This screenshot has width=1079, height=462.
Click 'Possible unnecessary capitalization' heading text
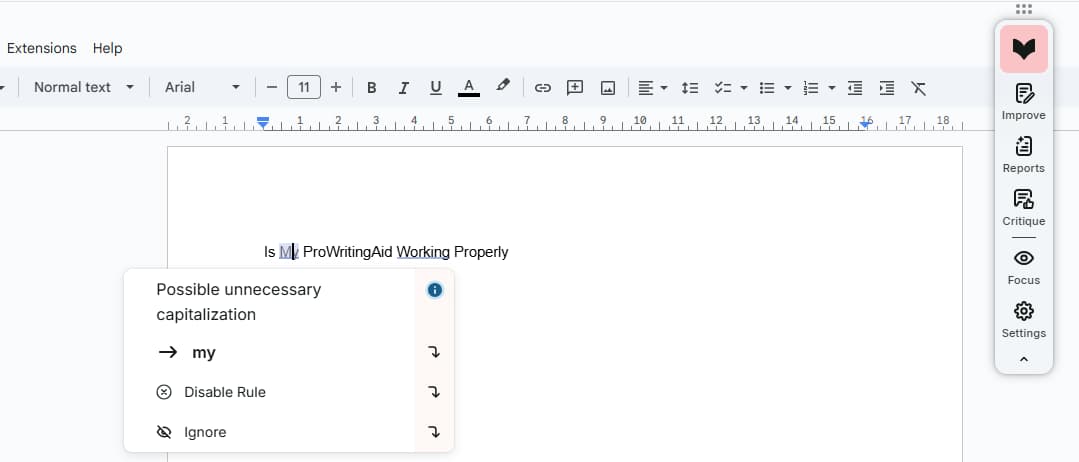tap(239, 302)
